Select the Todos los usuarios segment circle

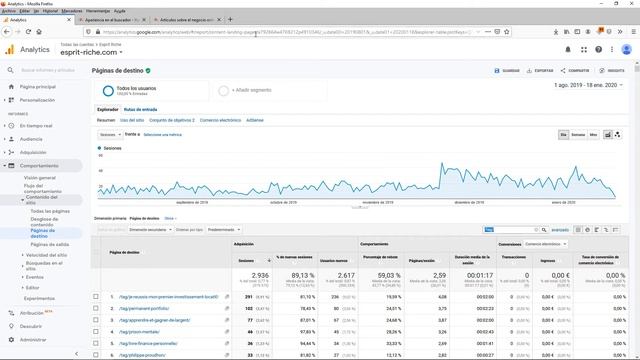[x=108, y=91]
